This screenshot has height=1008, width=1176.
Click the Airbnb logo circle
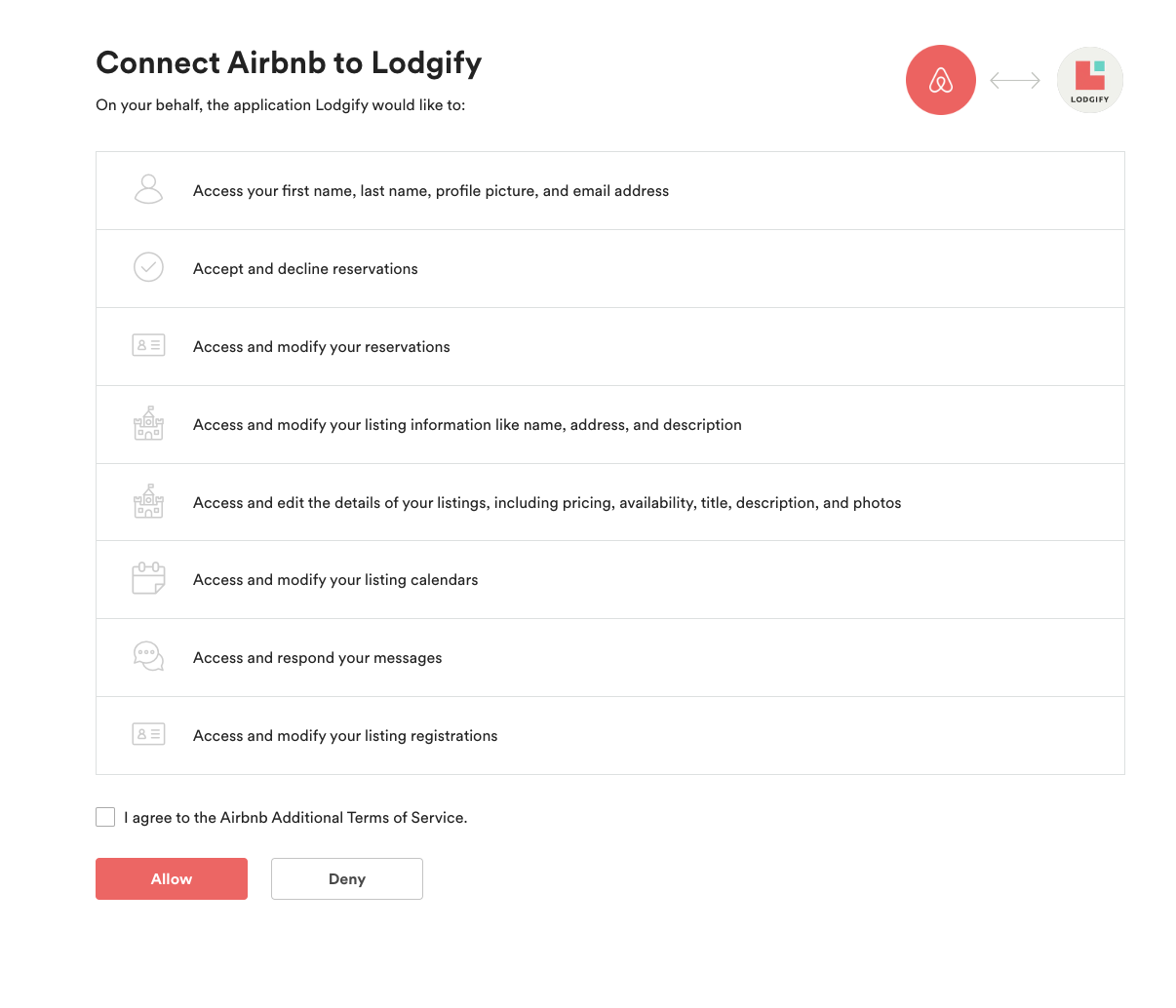[x=940, y=80]
